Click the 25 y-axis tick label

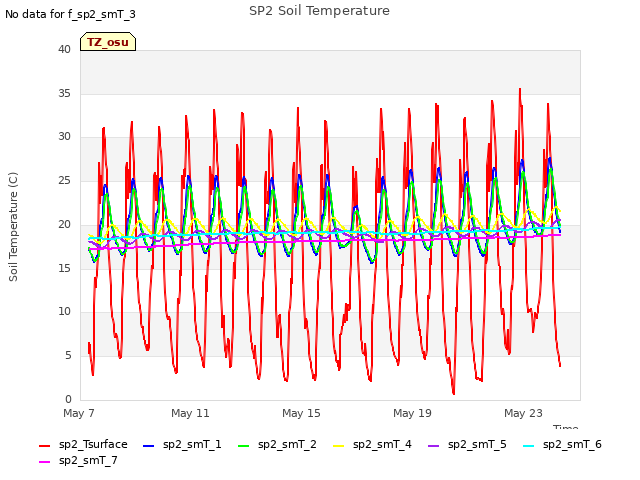tap(64, 180)
